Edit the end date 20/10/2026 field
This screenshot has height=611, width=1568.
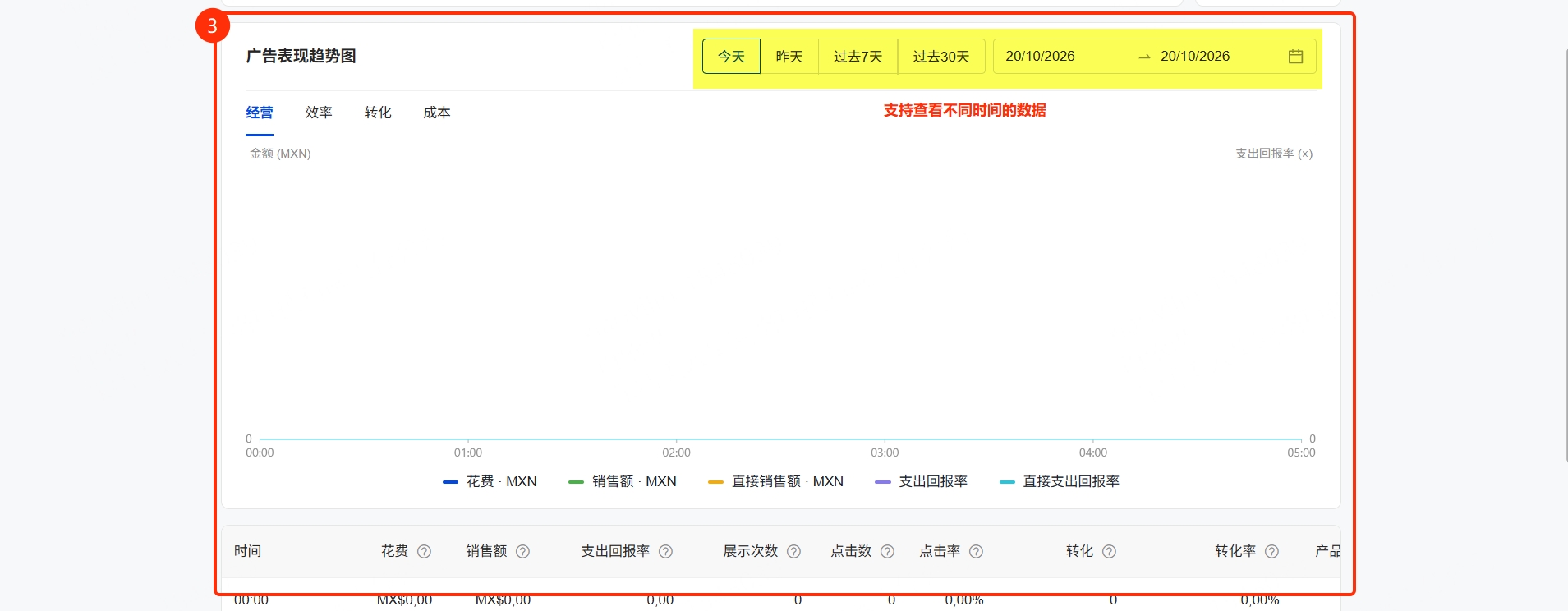point(1195,57)
